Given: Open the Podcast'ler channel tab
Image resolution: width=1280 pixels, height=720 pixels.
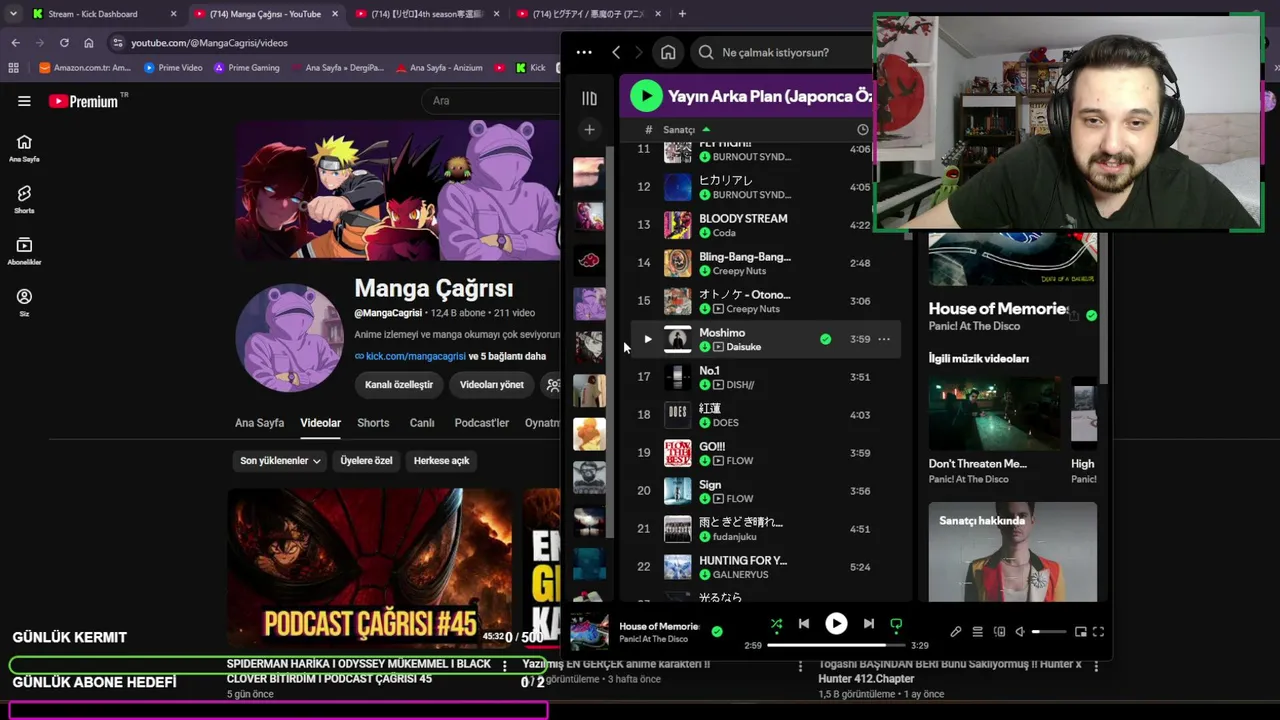Looking at the screenshot, I should 482,423.
